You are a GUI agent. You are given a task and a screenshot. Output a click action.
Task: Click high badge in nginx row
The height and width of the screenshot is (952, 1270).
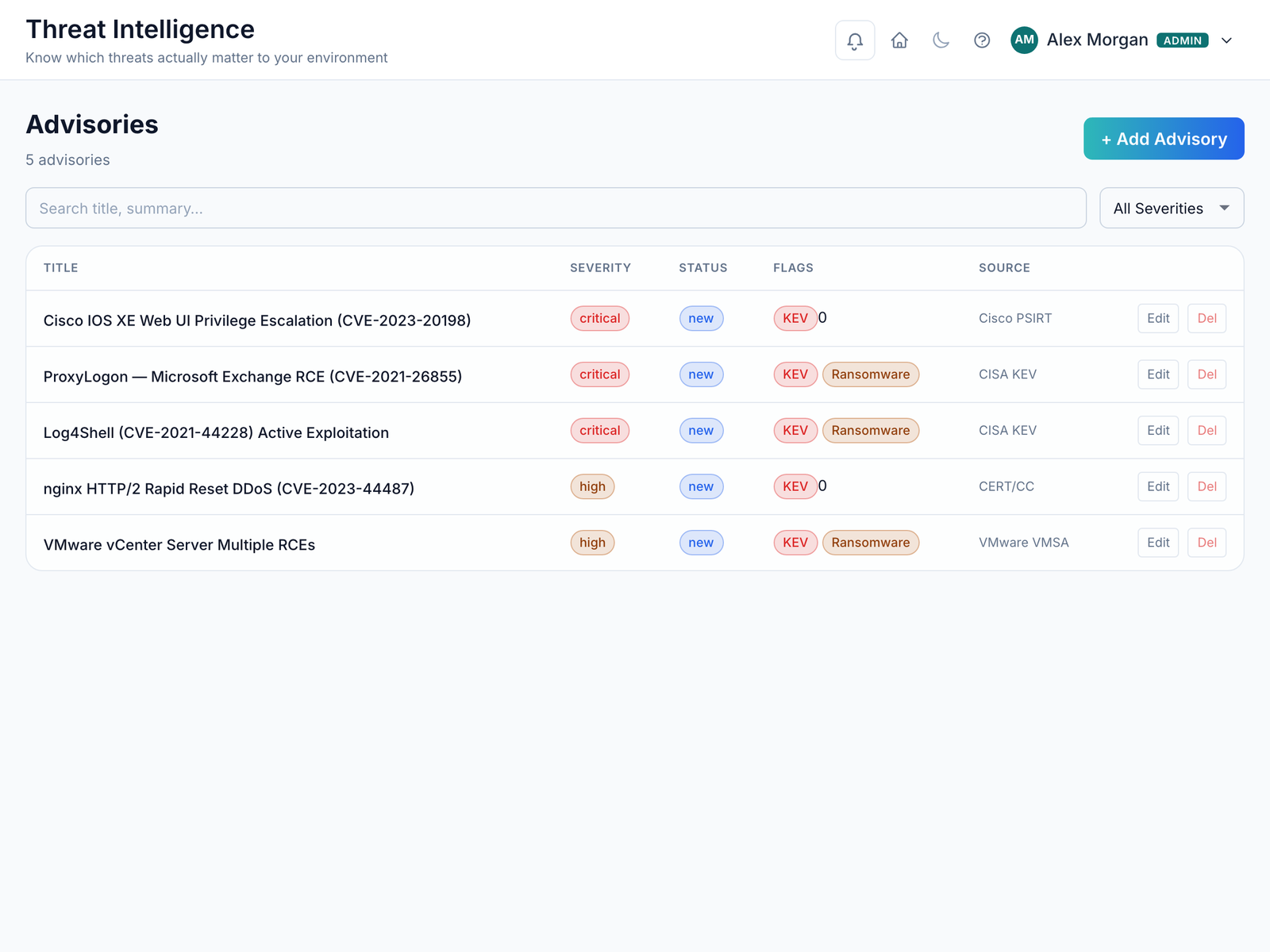tap(592, 486)
